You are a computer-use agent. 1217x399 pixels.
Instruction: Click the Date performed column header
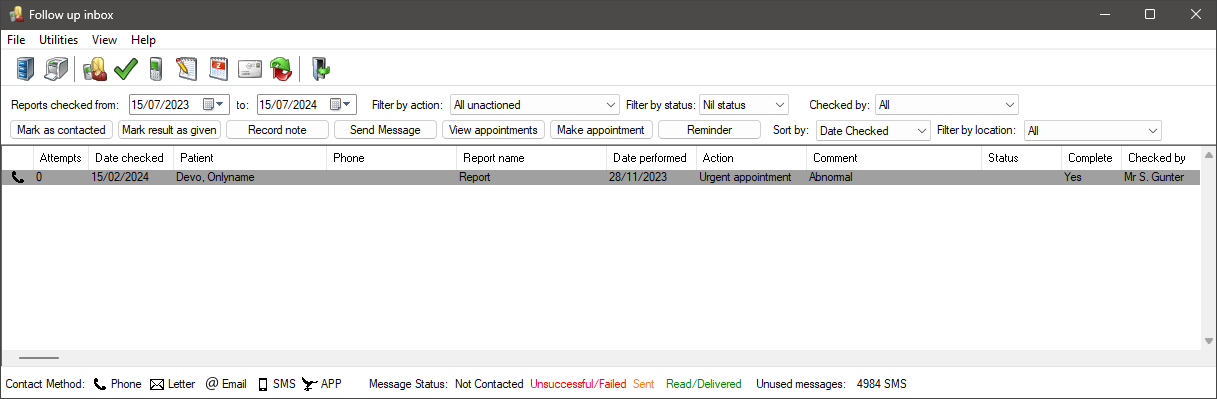(x=652, y=158)
